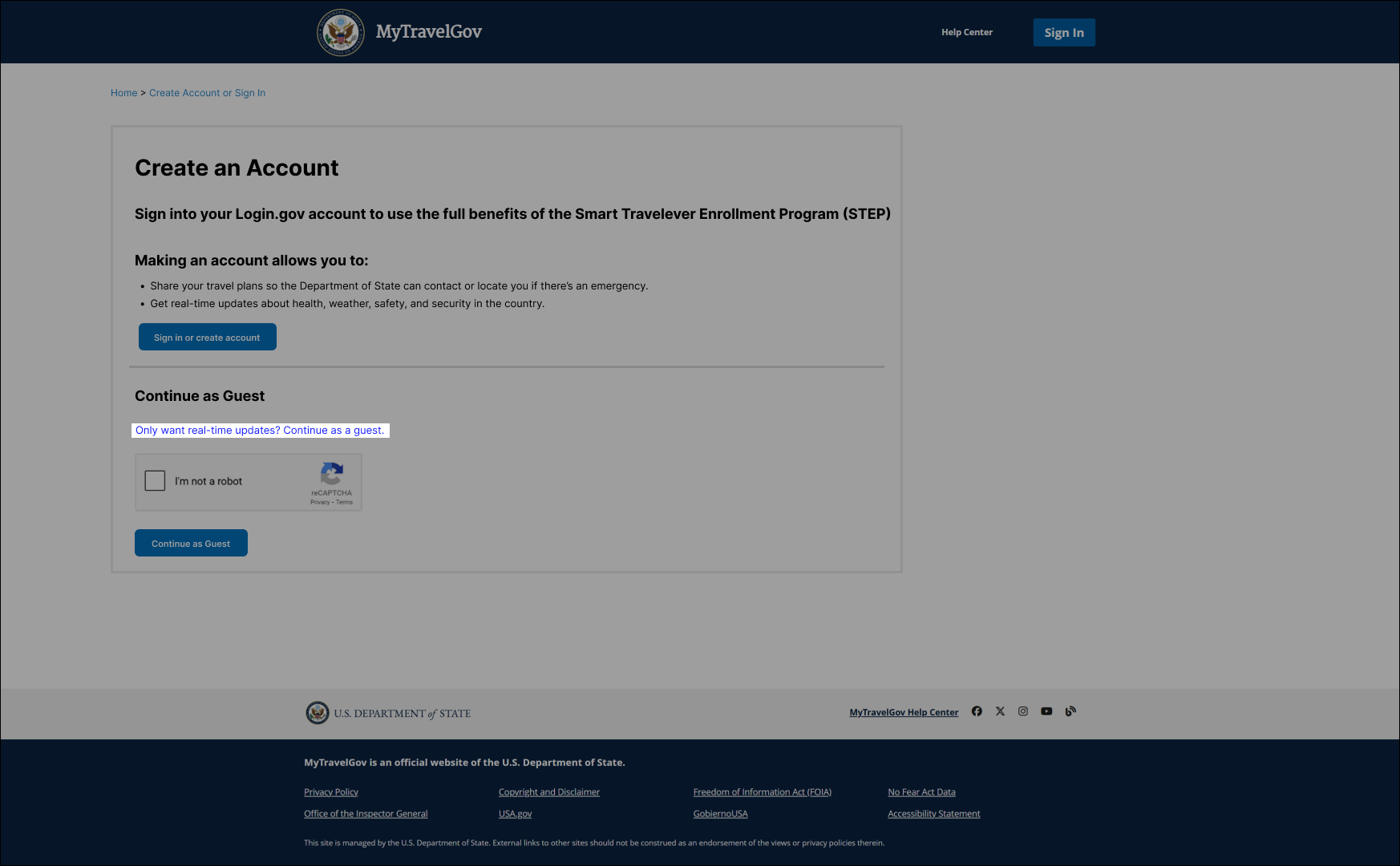The image size is (1400, 866).
Task: Open the Help Center menu item
Action: coord(967,32)
